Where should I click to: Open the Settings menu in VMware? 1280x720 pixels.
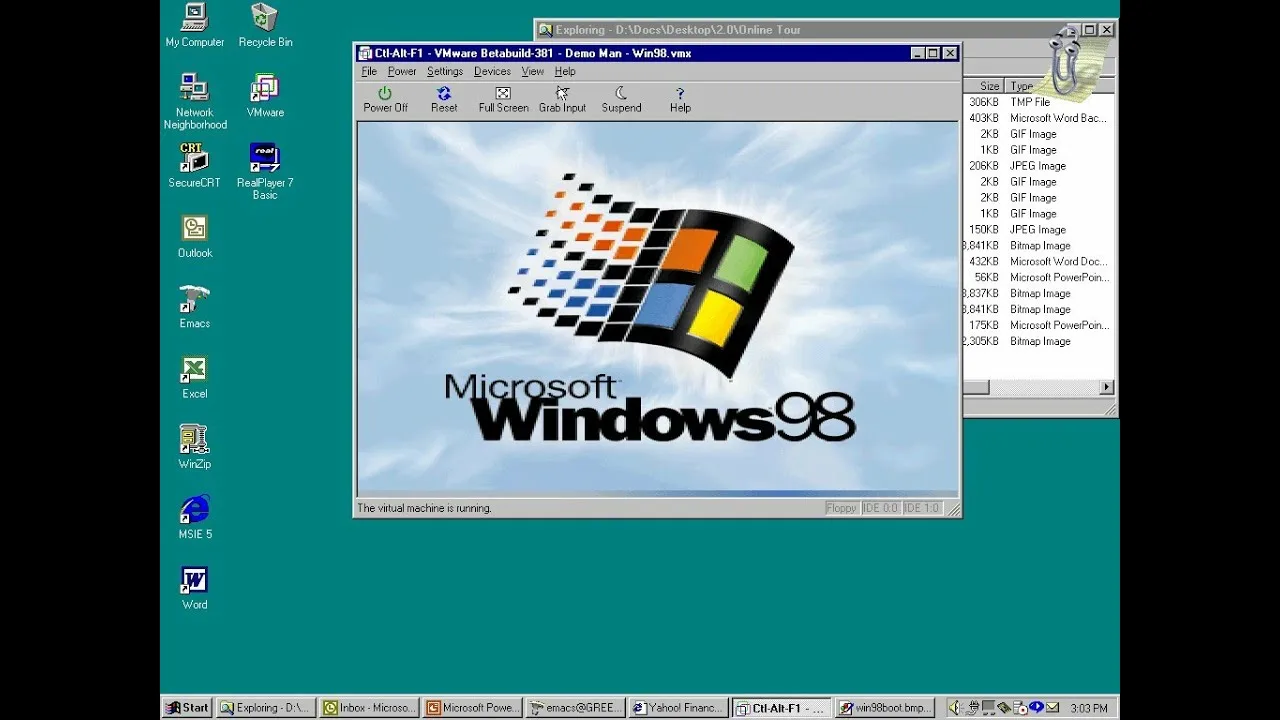[445, 72]
